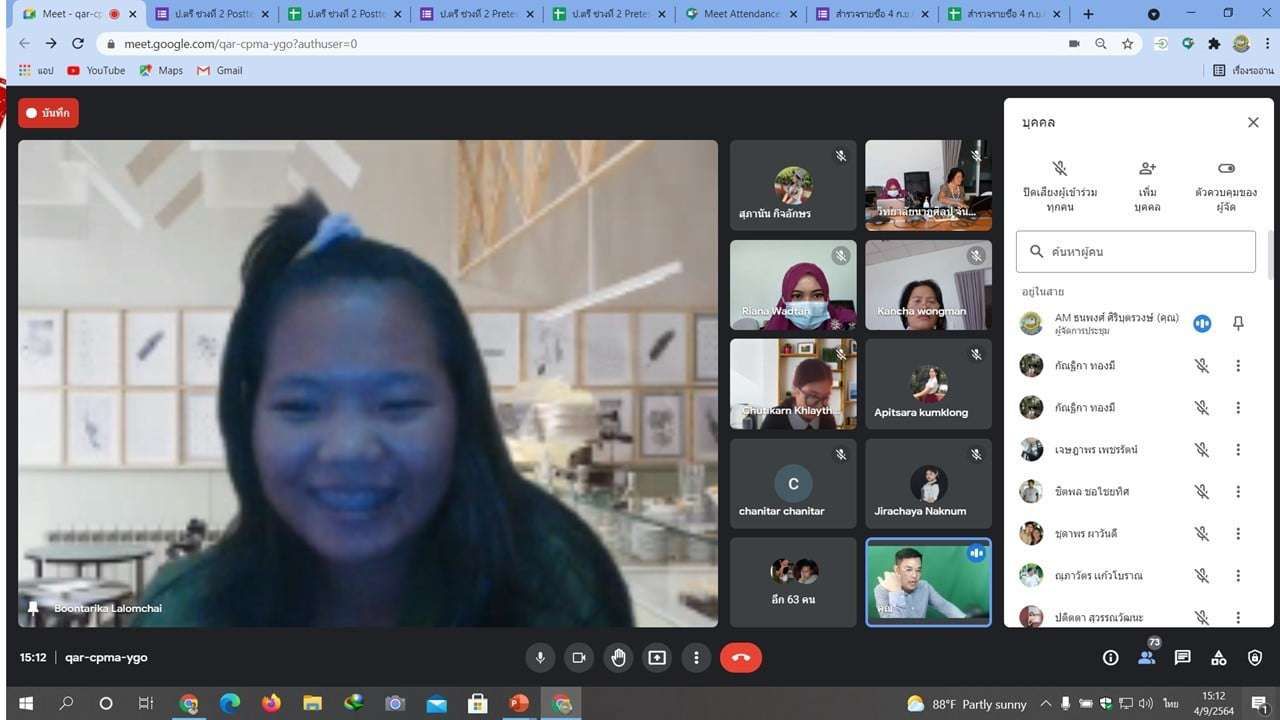The width and height of the screenshot is (1280, 720).
Task: Open more options three-dot menu in call bar
Action: (696, 657)
